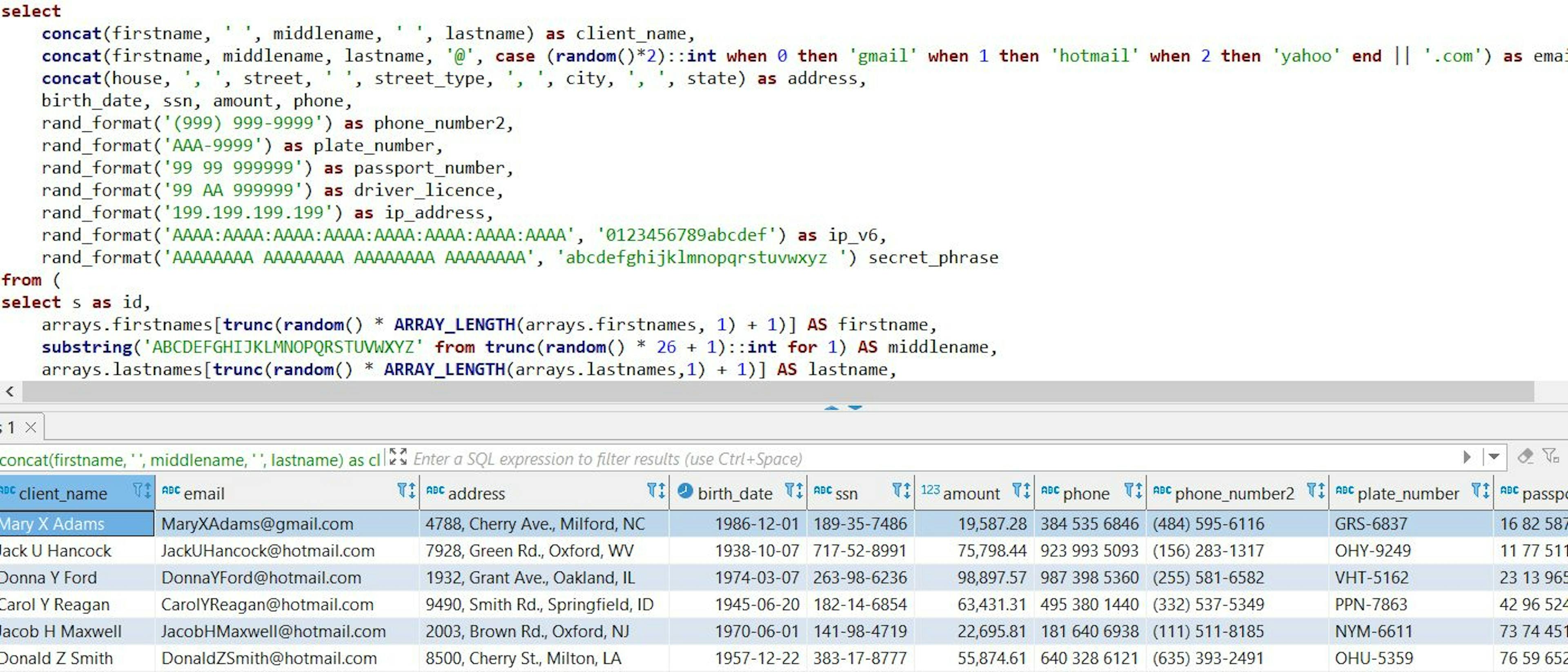Click the left scroll arrow under the editor
1568x672 pixels.
coord(10,392)
